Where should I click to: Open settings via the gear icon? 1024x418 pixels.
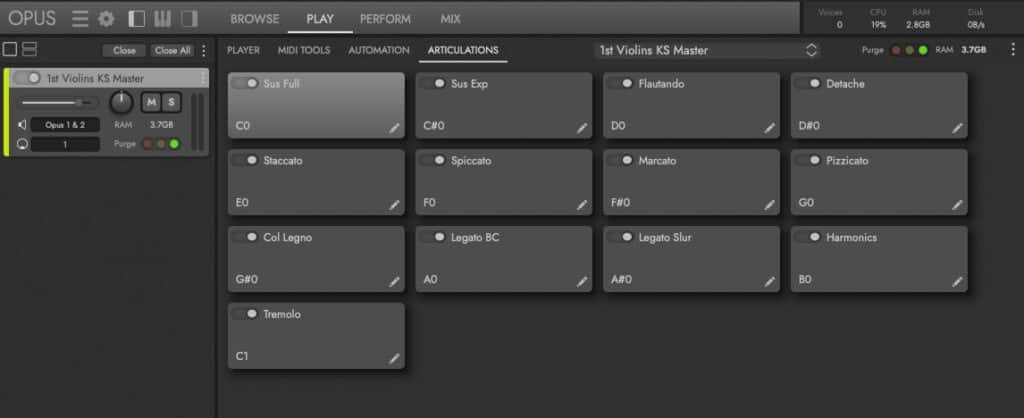106,19
